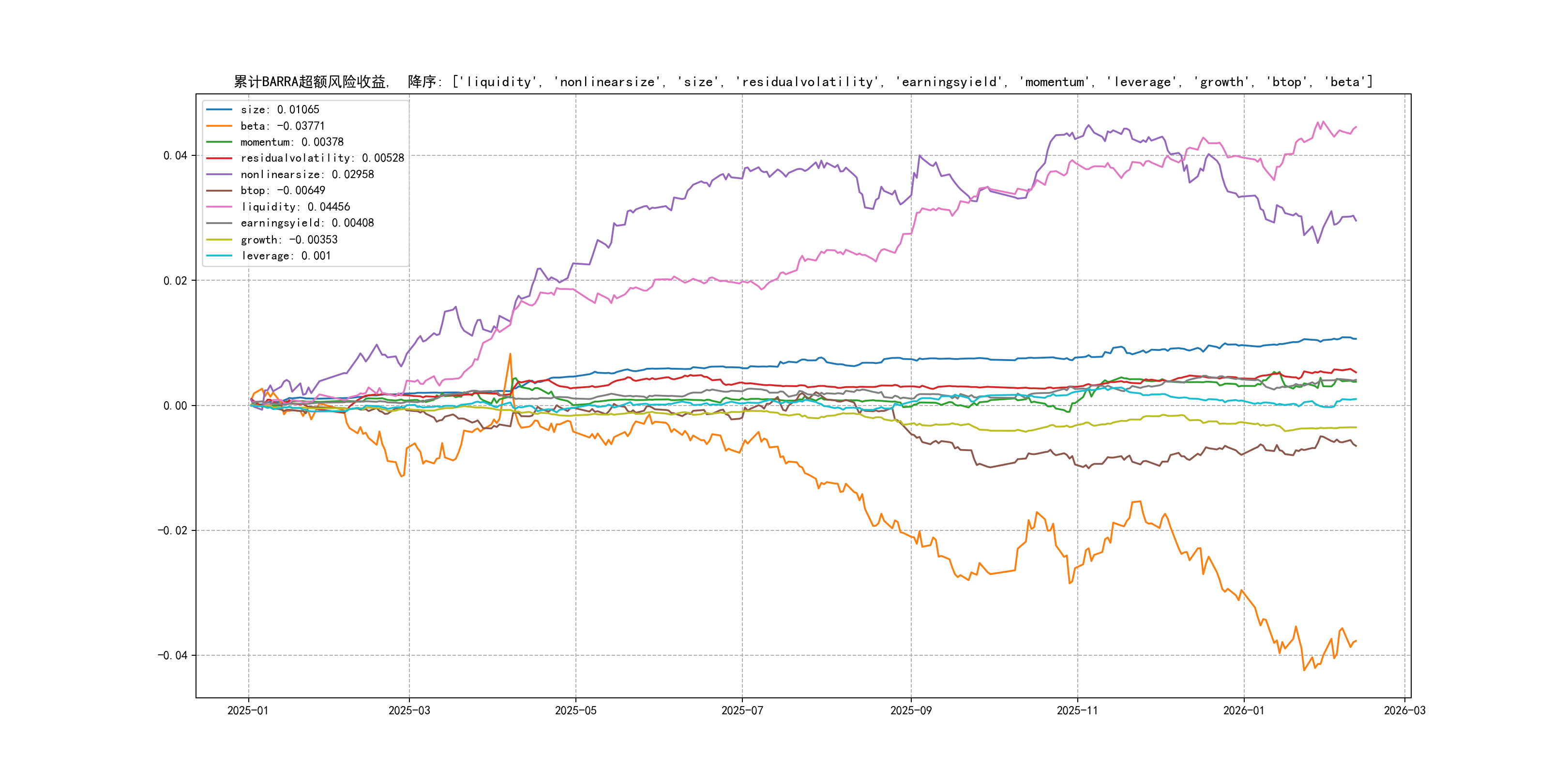Image resolution: width=1568 pixels, height=784 pixels.
Task: Click the pink liquidity line swatch
Action: (219, 207)
